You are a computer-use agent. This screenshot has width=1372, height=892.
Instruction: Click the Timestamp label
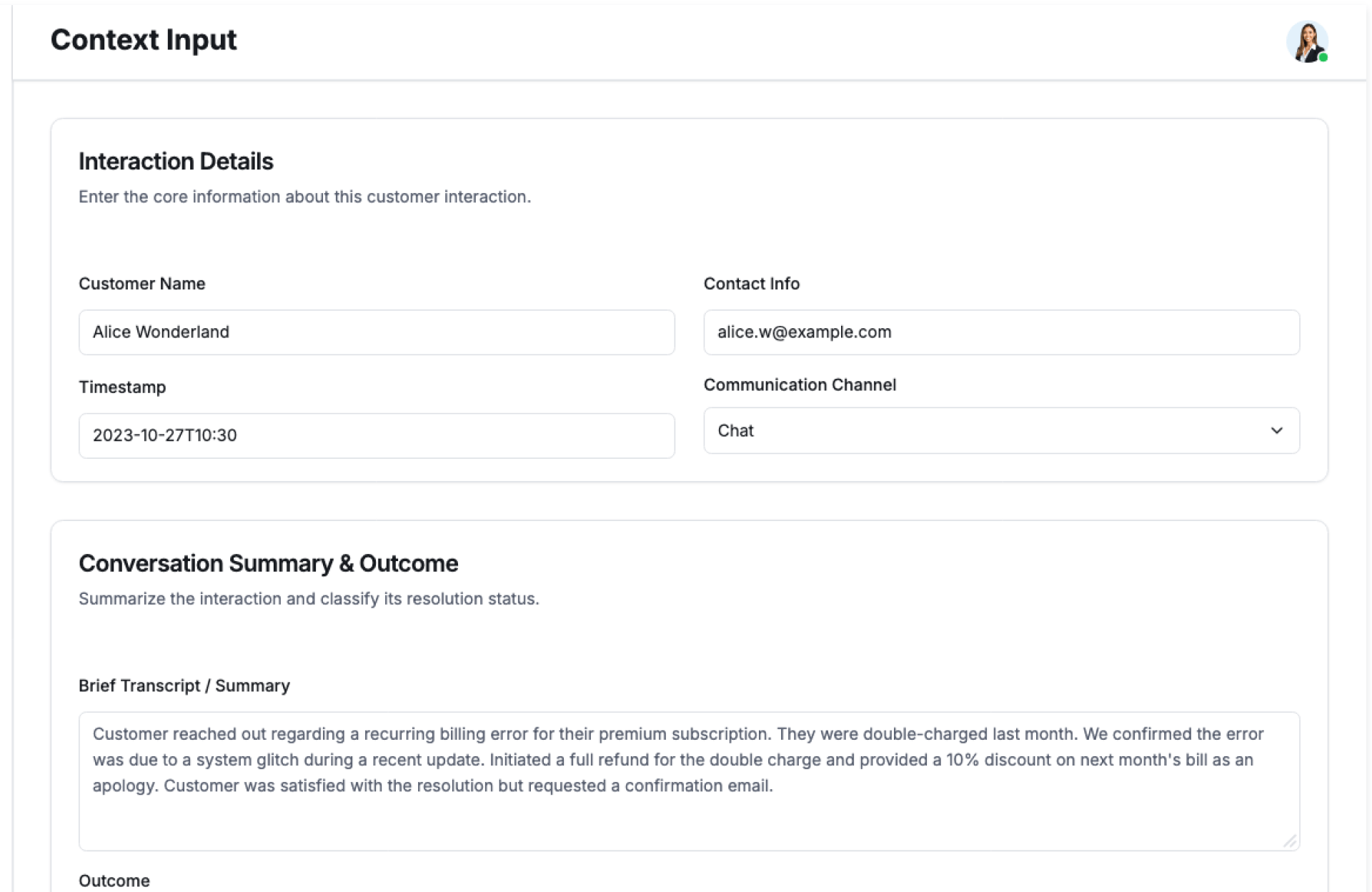coord(122,387)
